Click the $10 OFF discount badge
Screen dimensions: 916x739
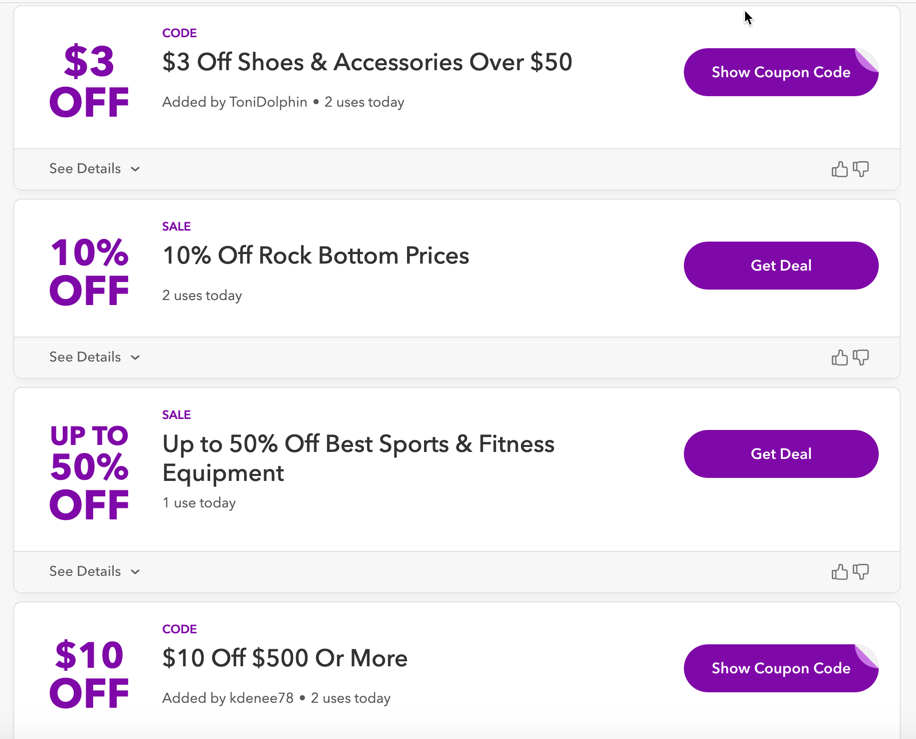tap(89, 675)
